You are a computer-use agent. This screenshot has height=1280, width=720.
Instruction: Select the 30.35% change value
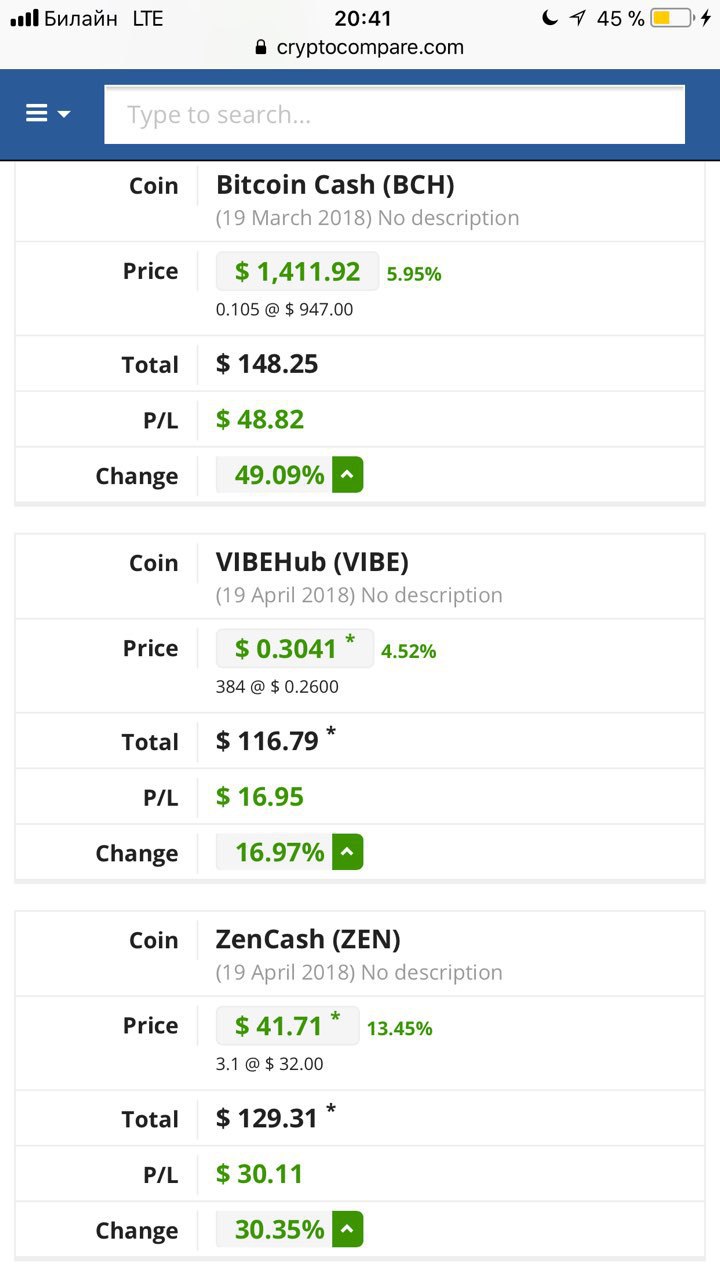point(279,1229)
